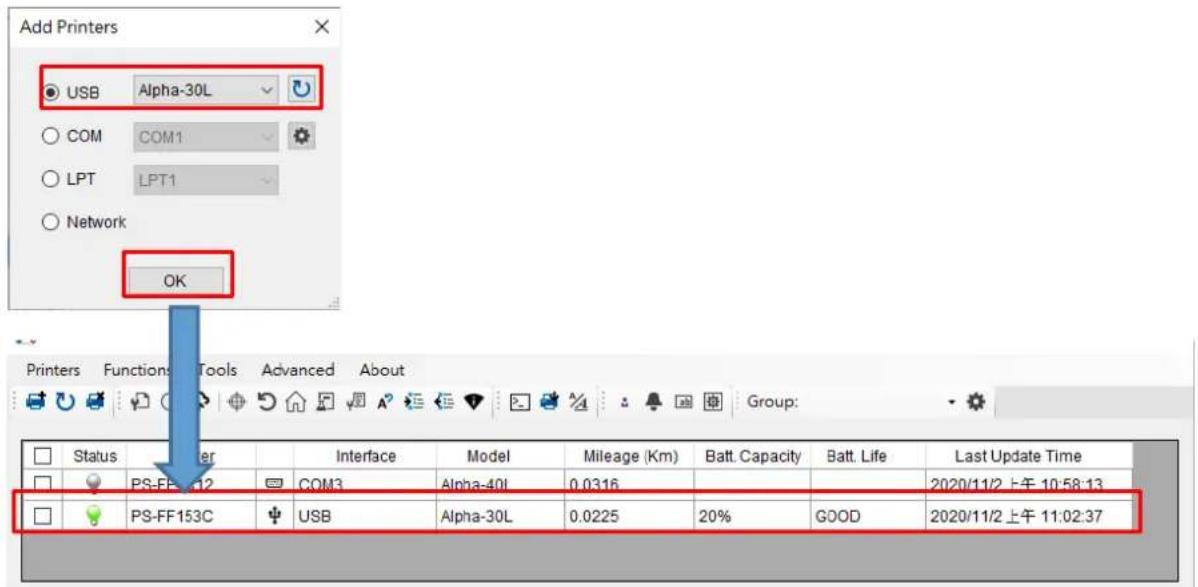Click the Batt. Capacity column header

[753, 456]
